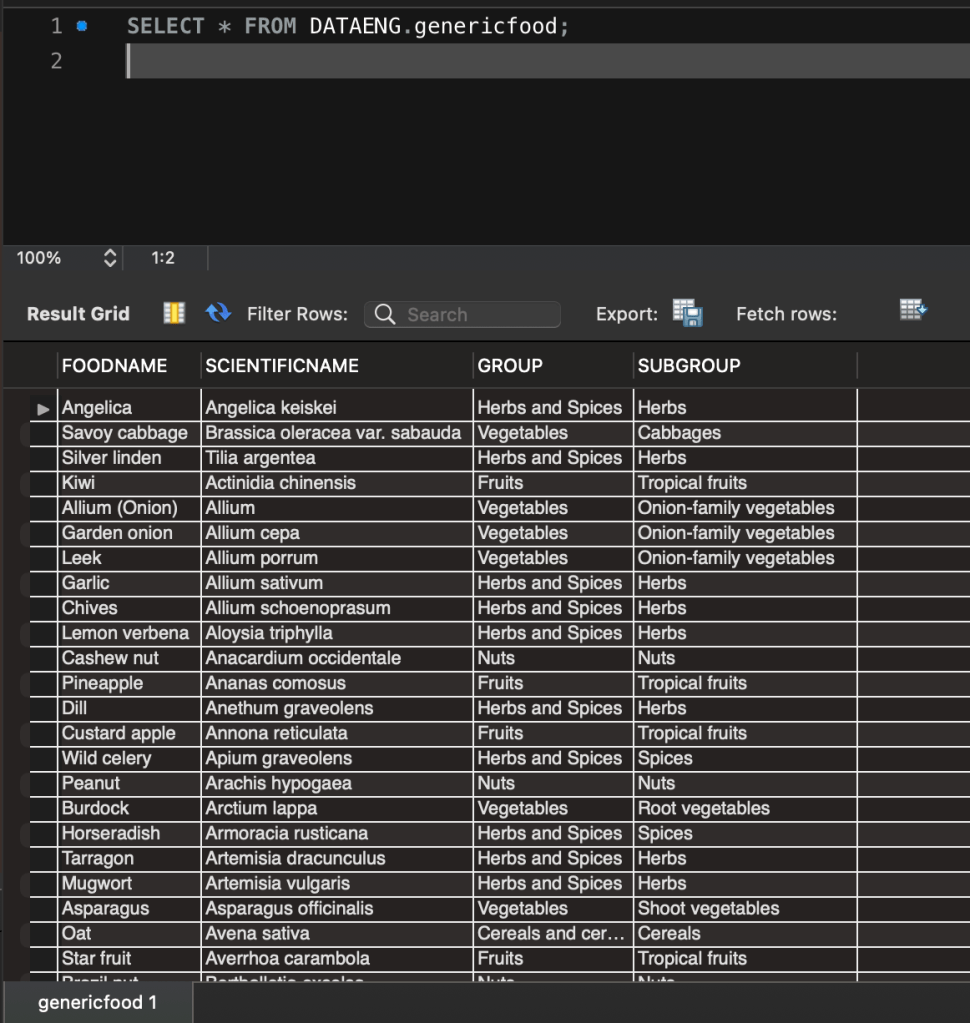Select the Root vegetables subgroup cell
Viewport: 970px width, 1023px height.
pyautogui.click(x=704, y=808)
